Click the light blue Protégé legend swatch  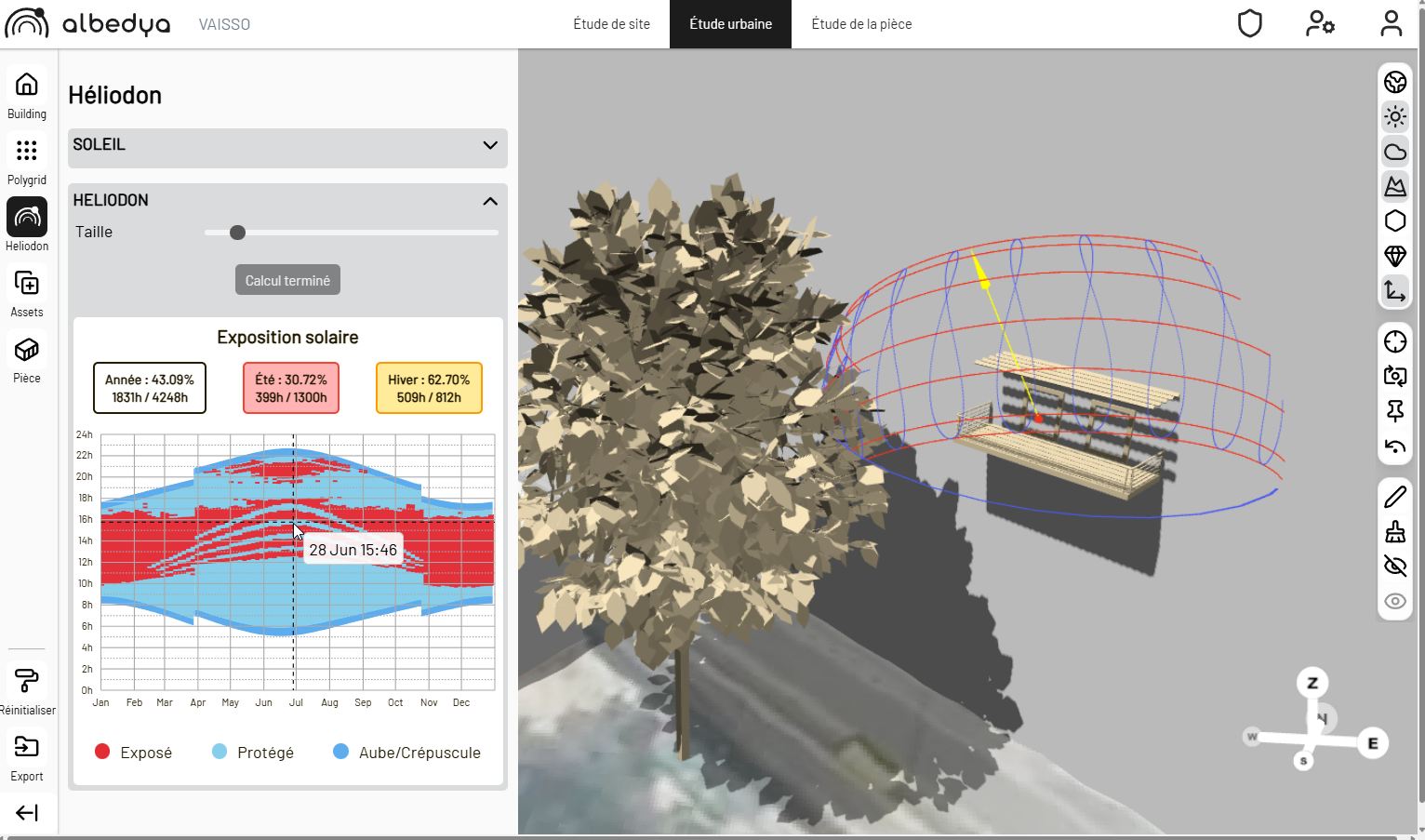[220, 752]
